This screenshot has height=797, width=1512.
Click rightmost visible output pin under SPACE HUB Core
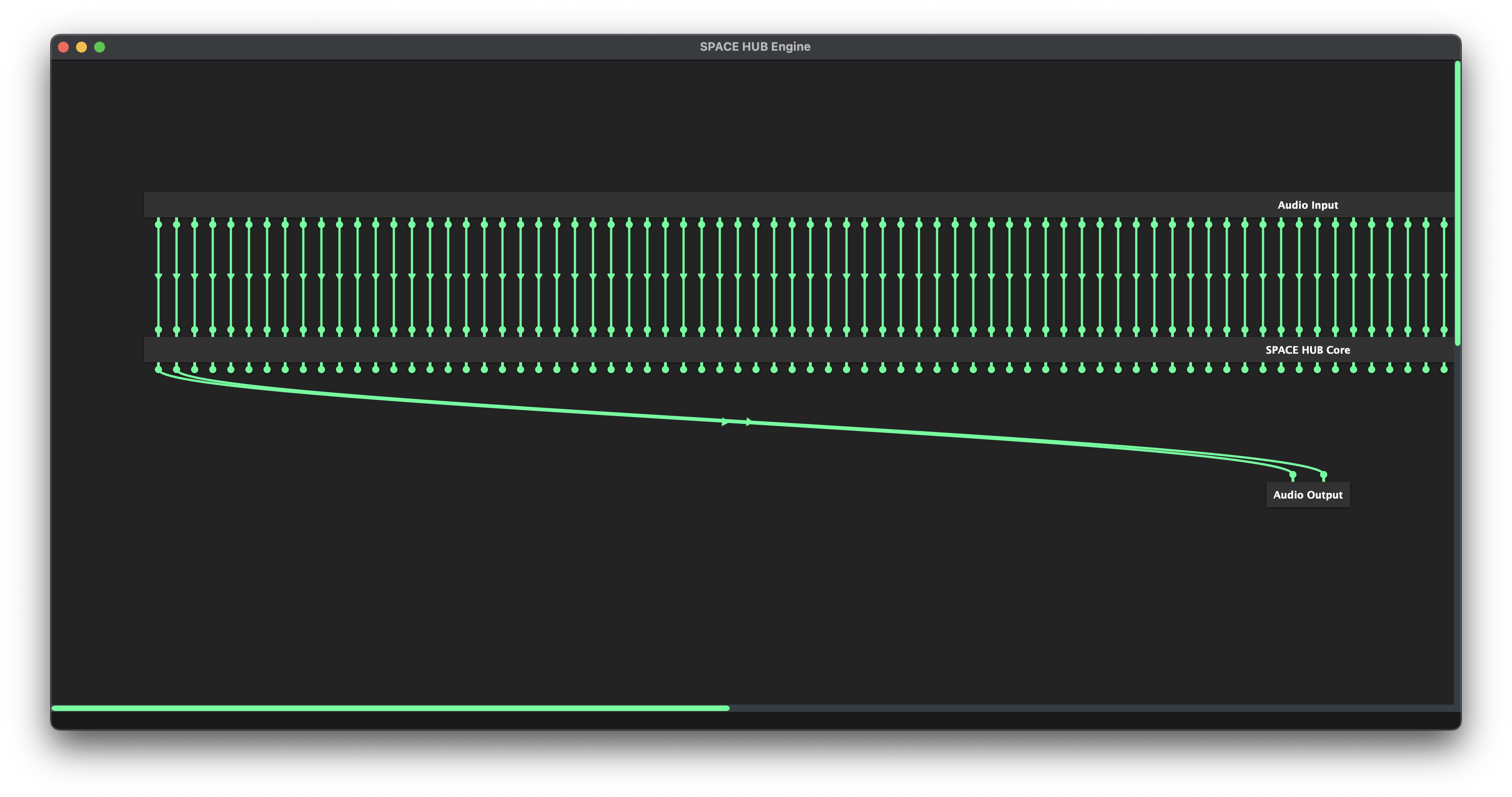pos(1444,369)
